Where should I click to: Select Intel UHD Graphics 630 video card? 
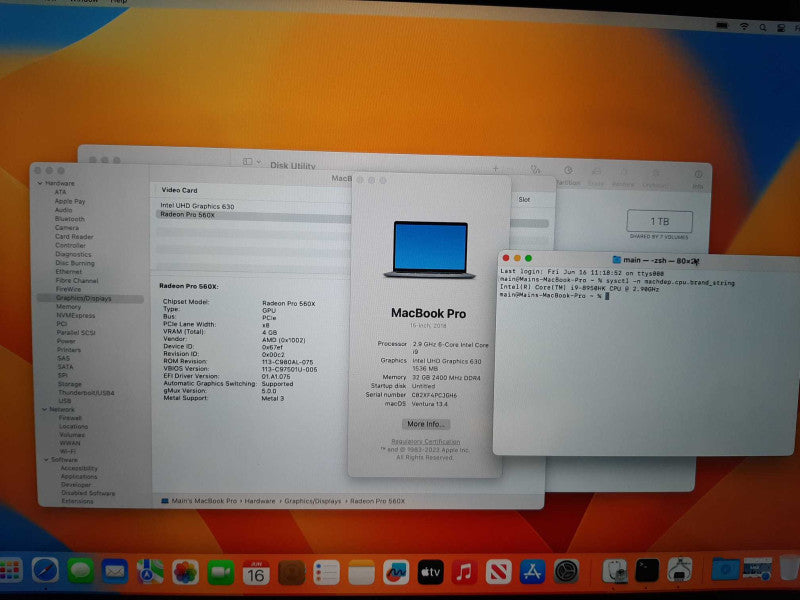(x=197, y=206)
